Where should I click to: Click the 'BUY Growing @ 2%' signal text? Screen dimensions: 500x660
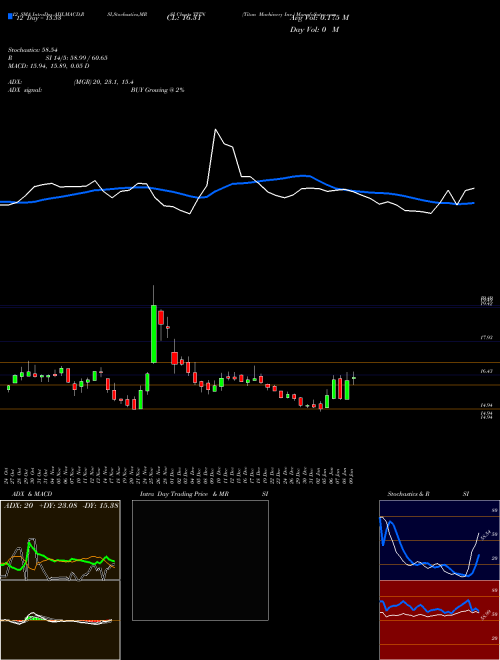(157, 90)
